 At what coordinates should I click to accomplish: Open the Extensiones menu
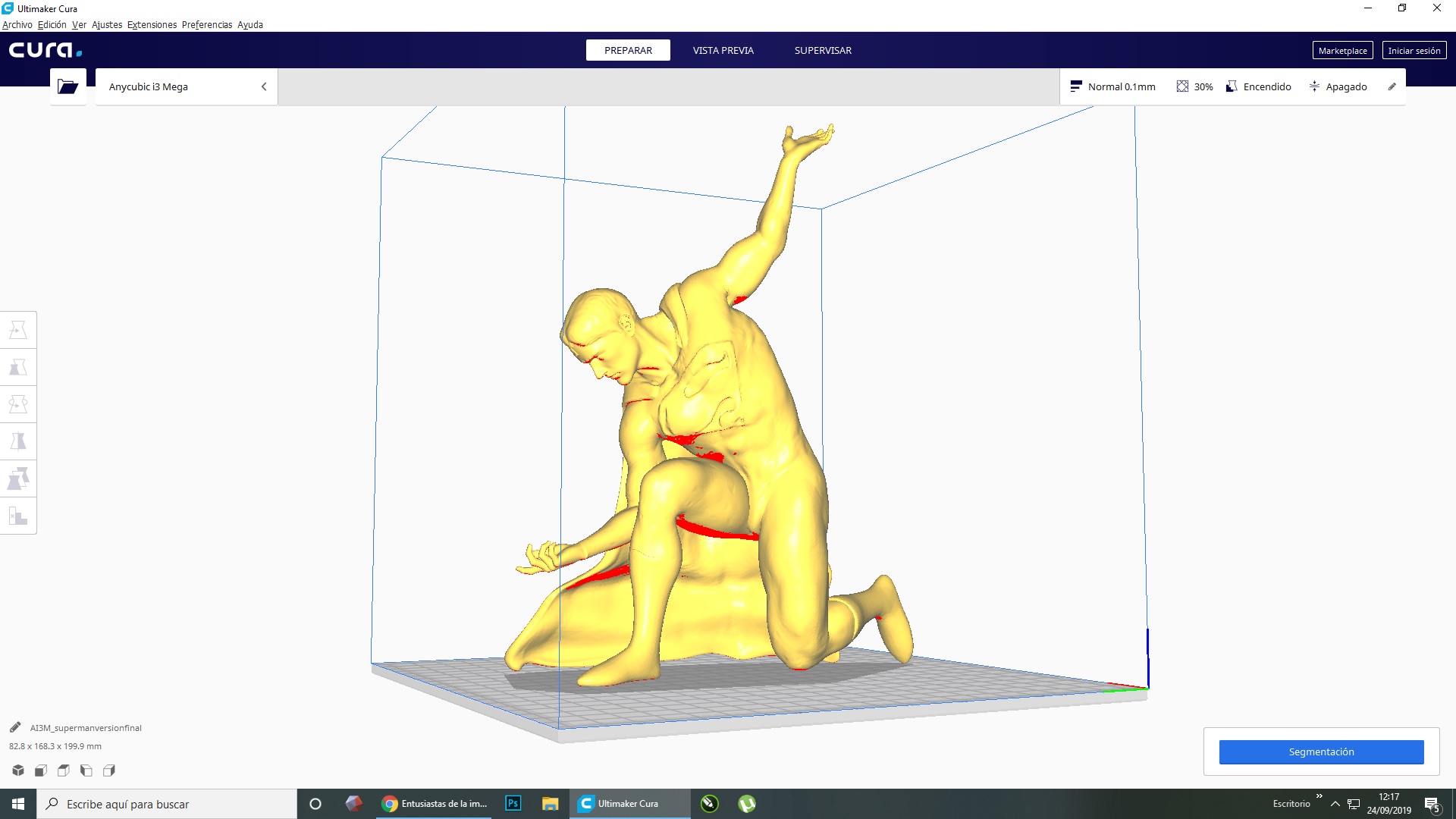pyautogui.click(x=152, y=24)
